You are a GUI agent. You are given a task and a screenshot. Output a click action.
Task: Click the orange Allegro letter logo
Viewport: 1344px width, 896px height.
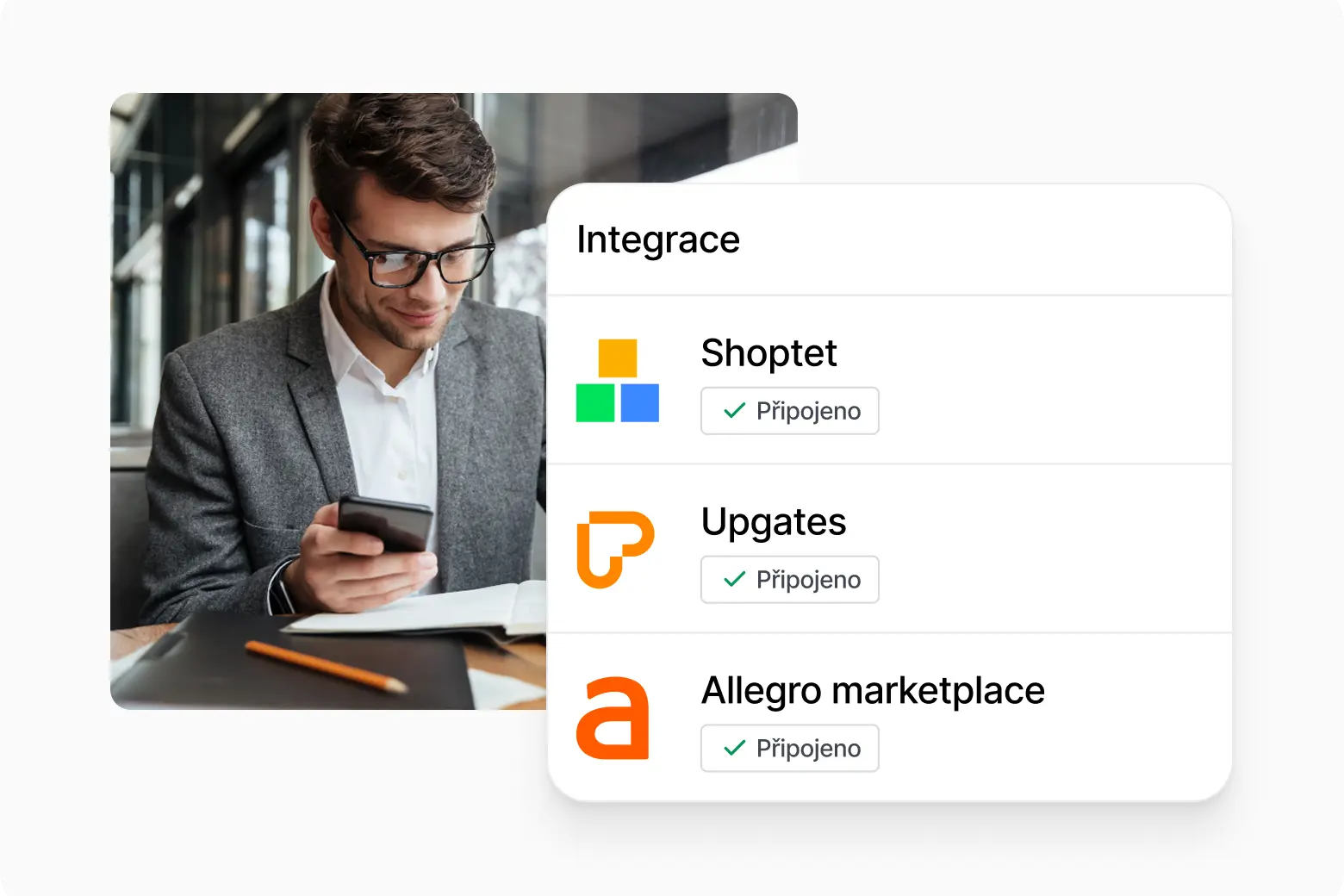click(x=613, y=719)
